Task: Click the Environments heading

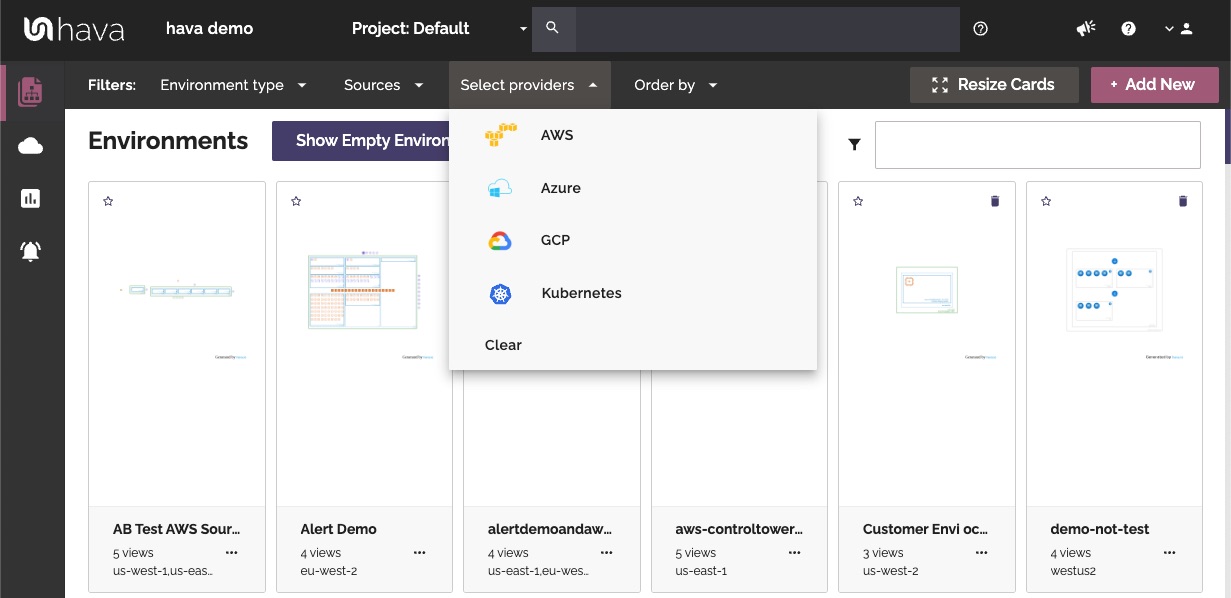Action: click(168, 141)
